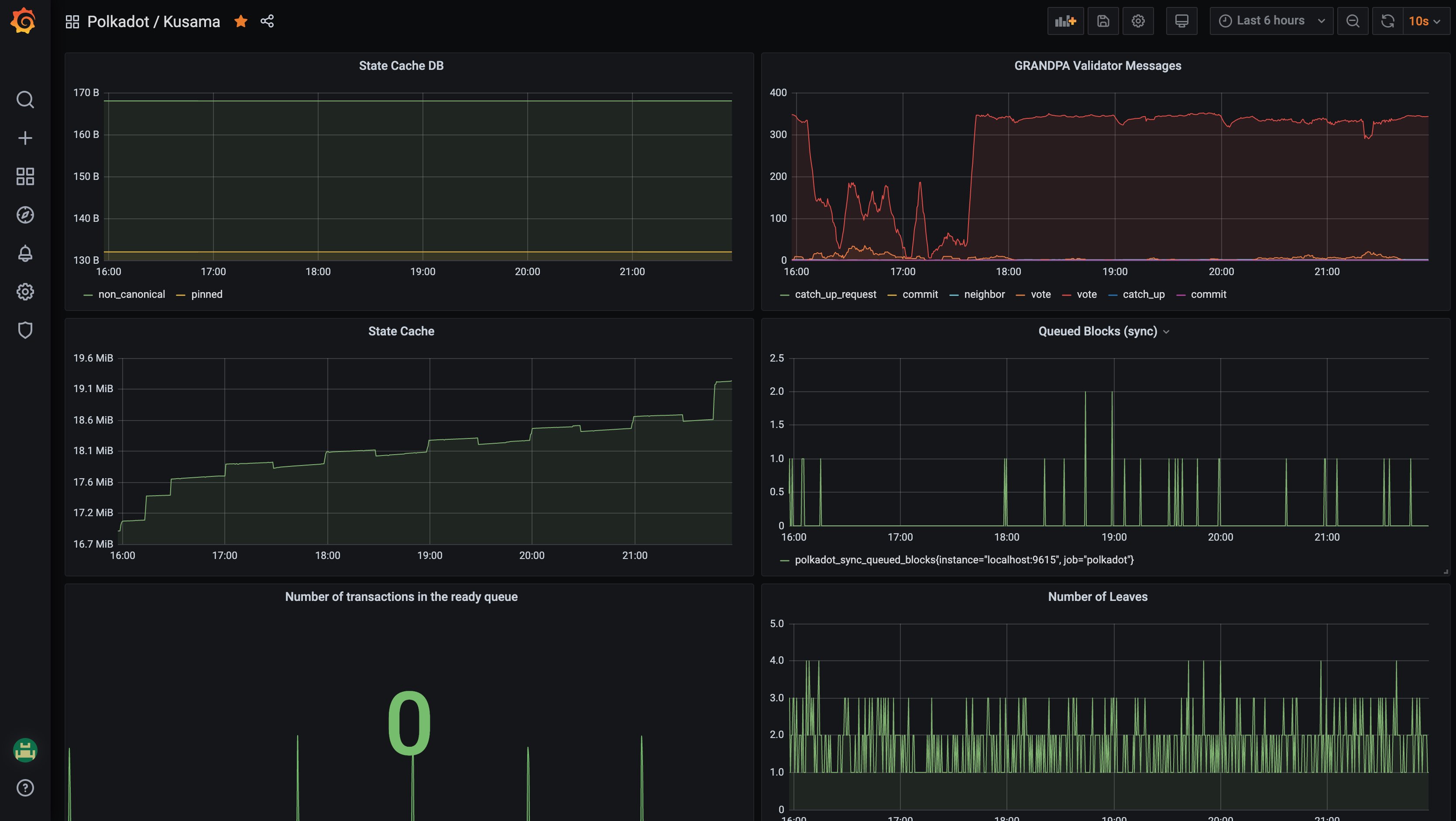Click the pinned legend color line
Viewport: 1456px width, 821px height.
(181, 295)
